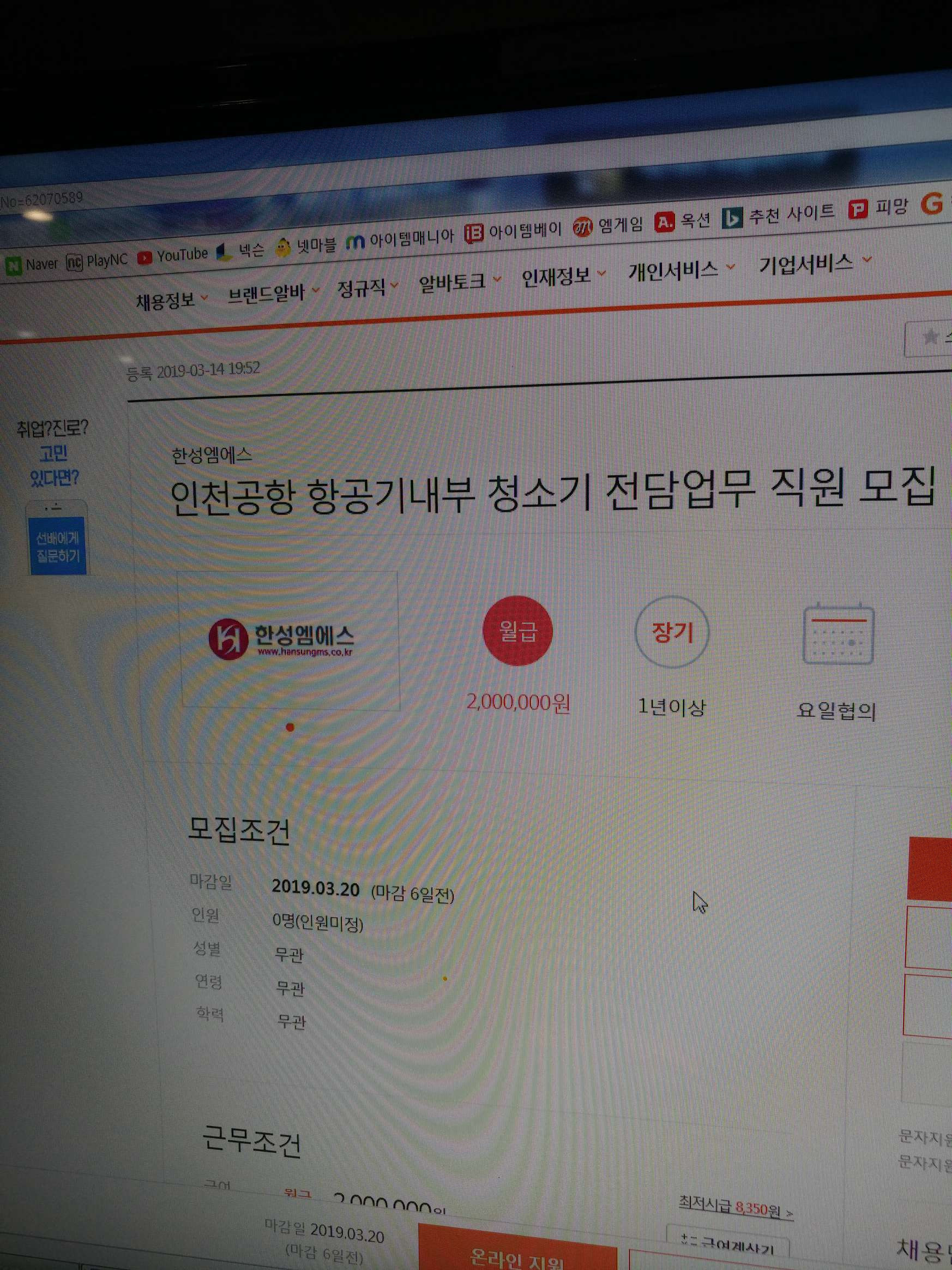Open the 추천 사이트 bookmark
Viewport: 952px width, 1270px height.
click(778, 215)
